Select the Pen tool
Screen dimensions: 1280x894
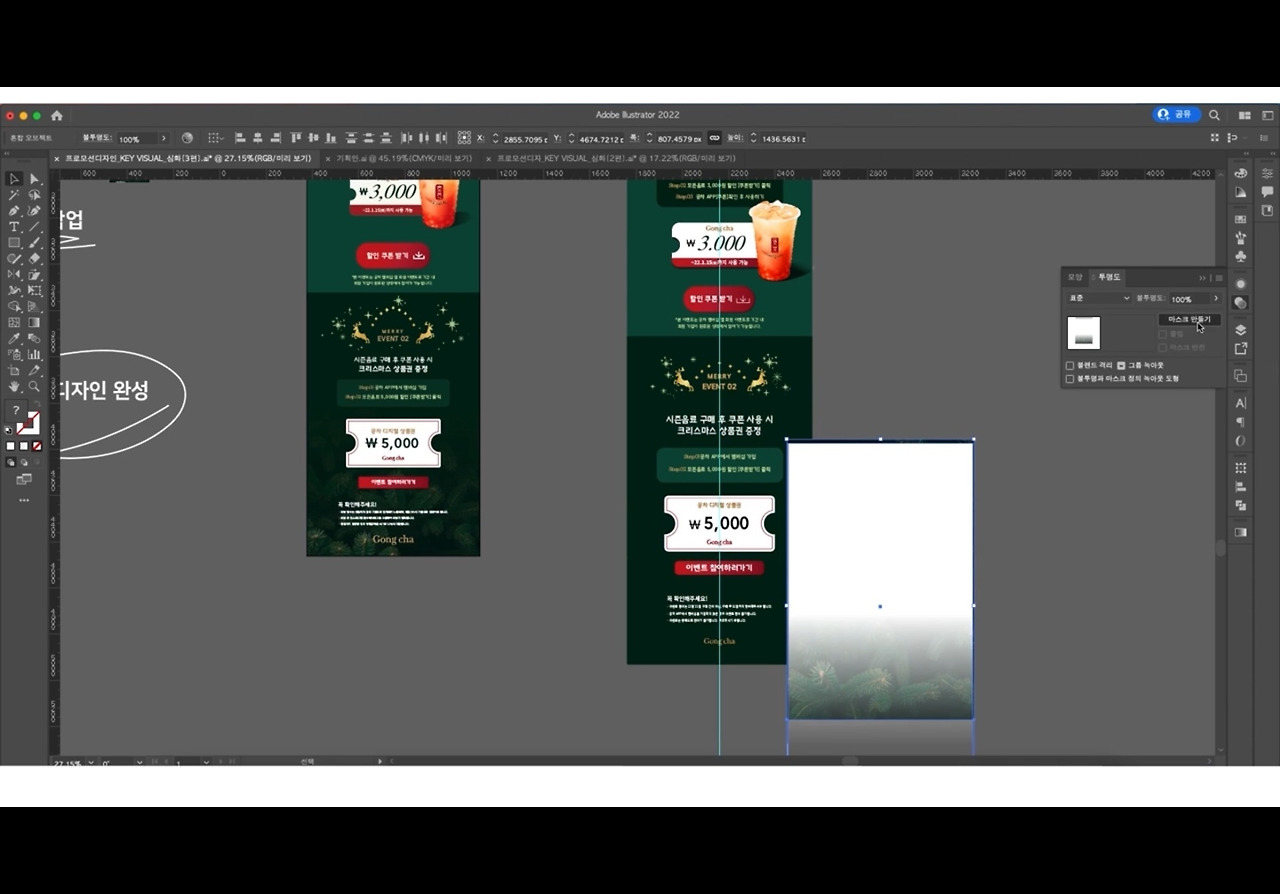[x=15, y=211]
